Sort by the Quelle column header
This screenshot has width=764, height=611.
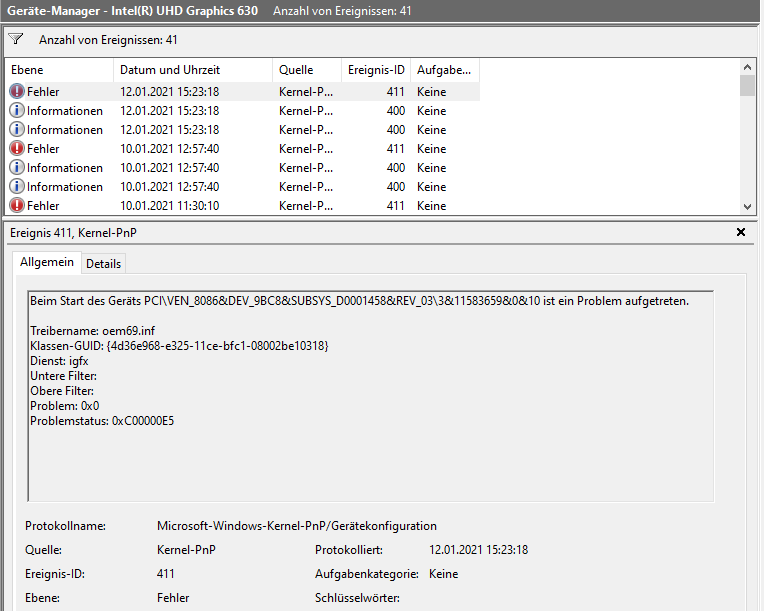307,70
